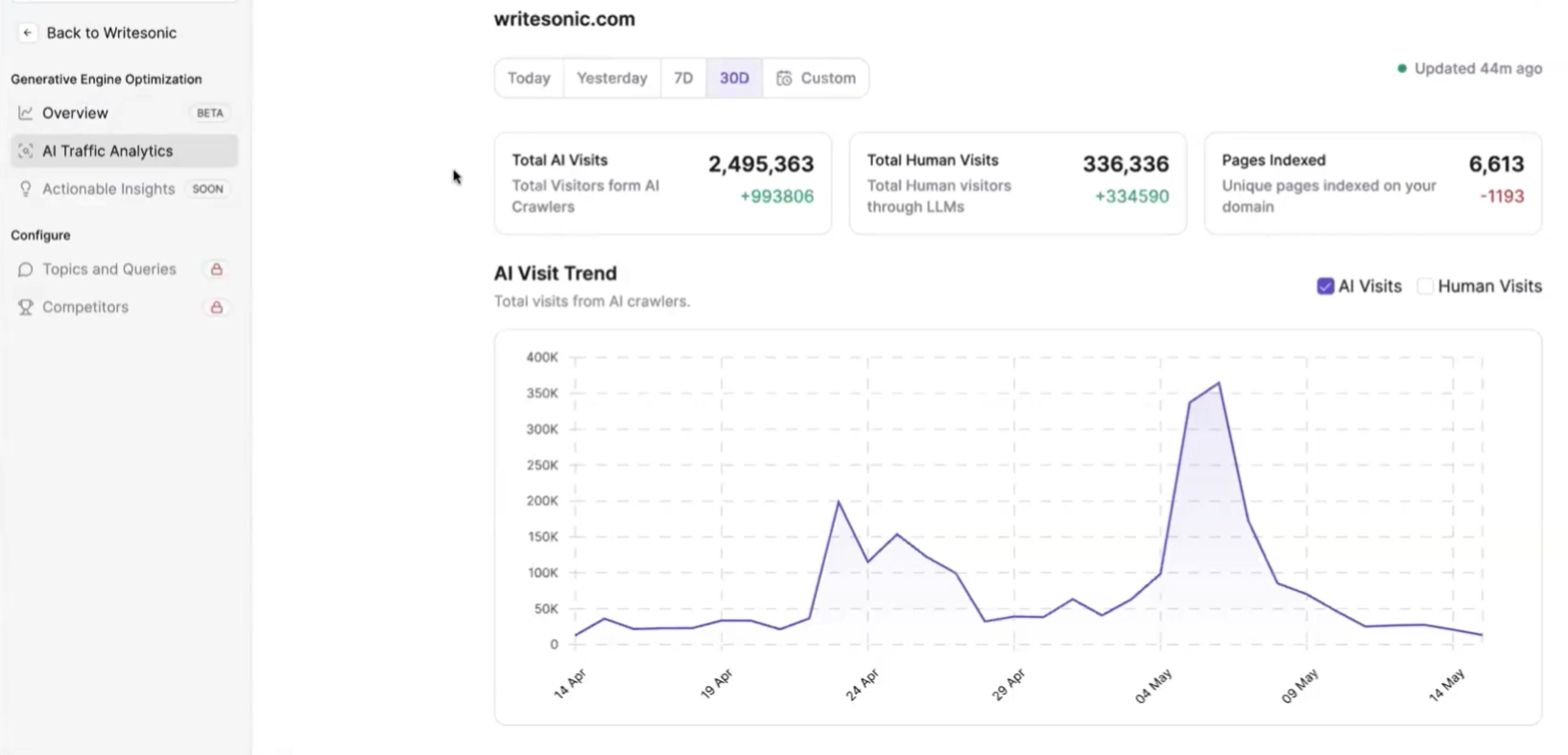Click the back arrow icon beside Writesonic
The width and height of the screenshot is (1568, 755).
pyautogui.click(x=27, y=33)
